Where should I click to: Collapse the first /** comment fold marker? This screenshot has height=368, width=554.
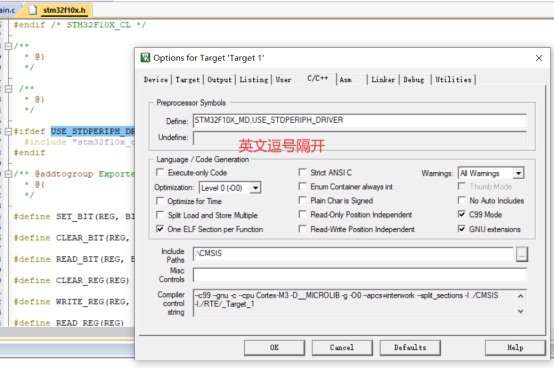point(8,46)
